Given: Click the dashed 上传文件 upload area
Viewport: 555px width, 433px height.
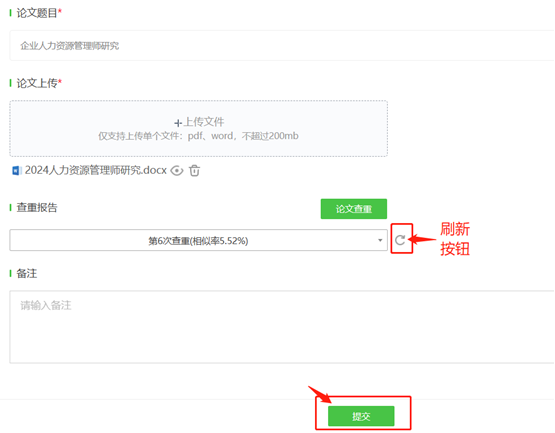Looking at the screenshot, I should (199, 129).
